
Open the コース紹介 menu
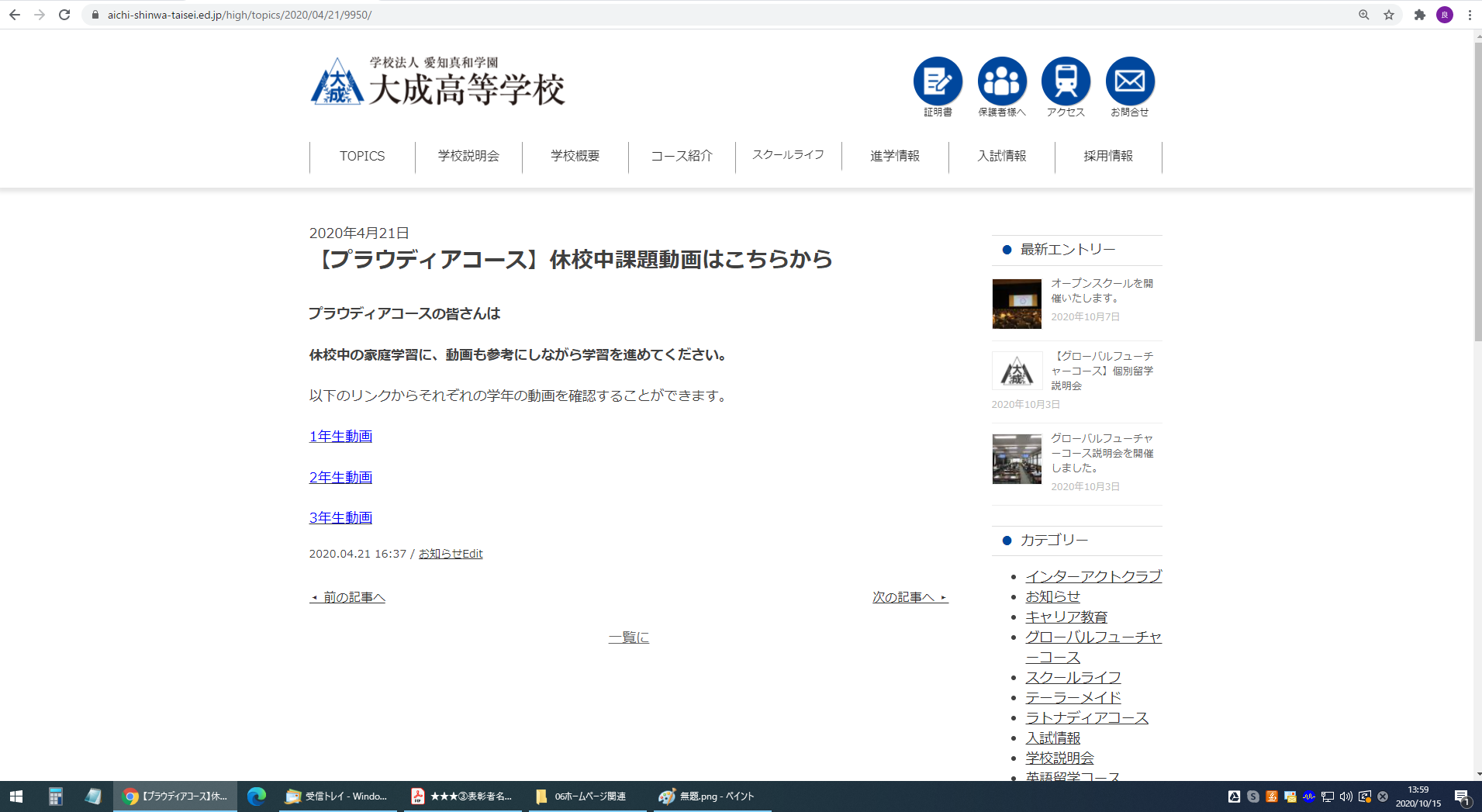pyautogui.click(x=682, y=156)
